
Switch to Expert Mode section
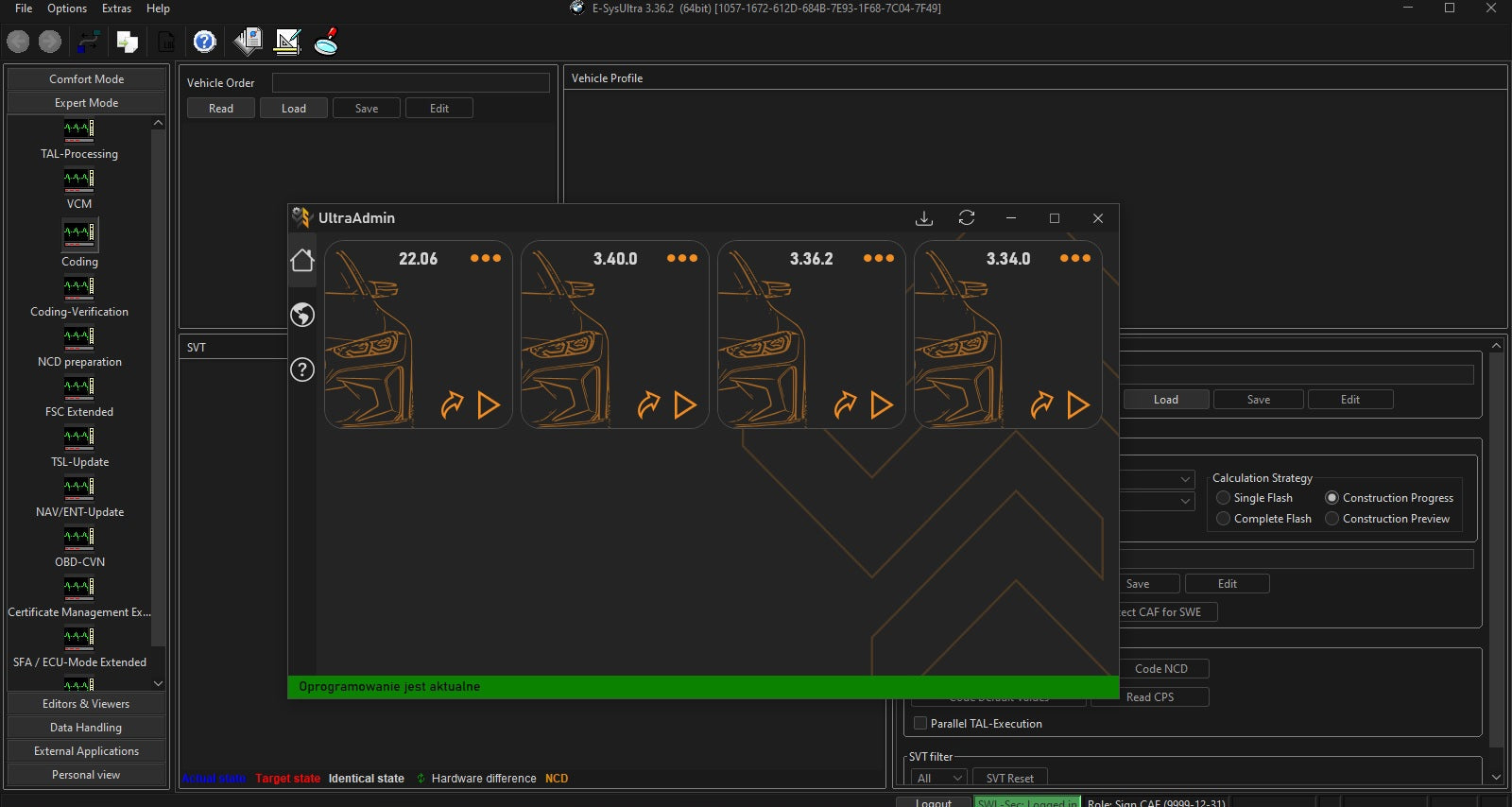[86, 103]
